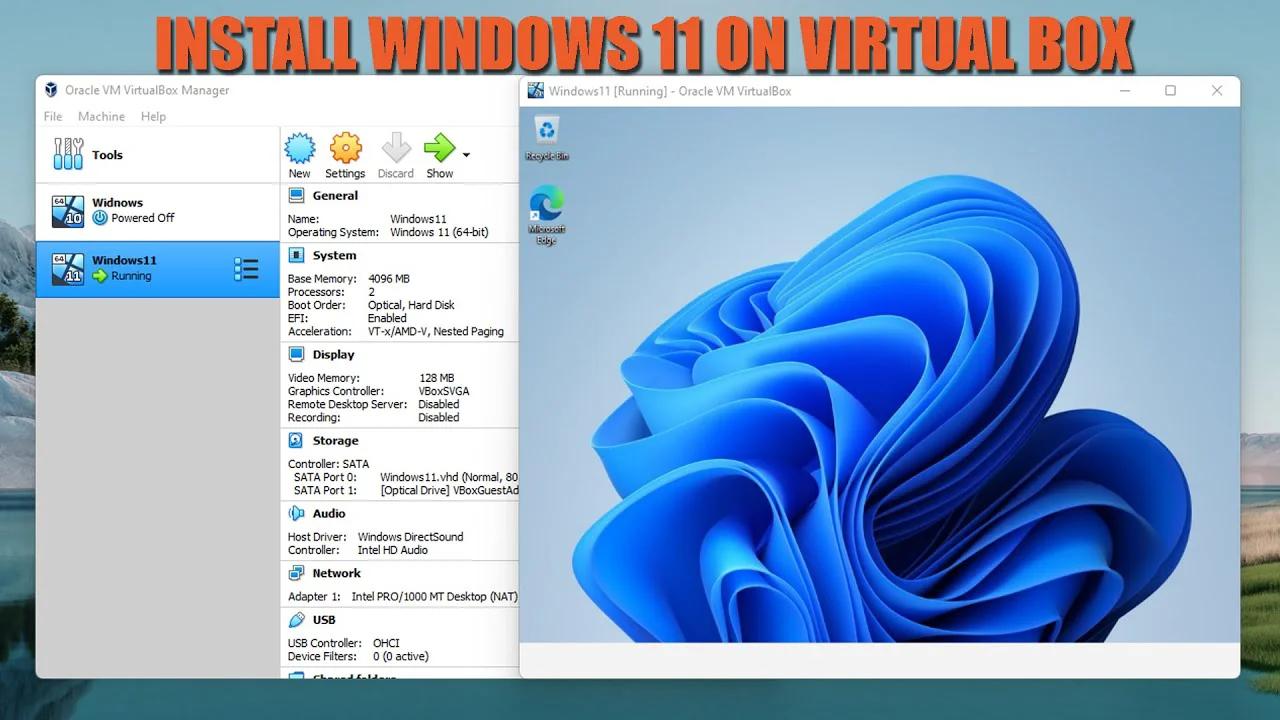
Task: Click the New virtual machine icon
Action: pyautogui.click(x=299, y=148)
